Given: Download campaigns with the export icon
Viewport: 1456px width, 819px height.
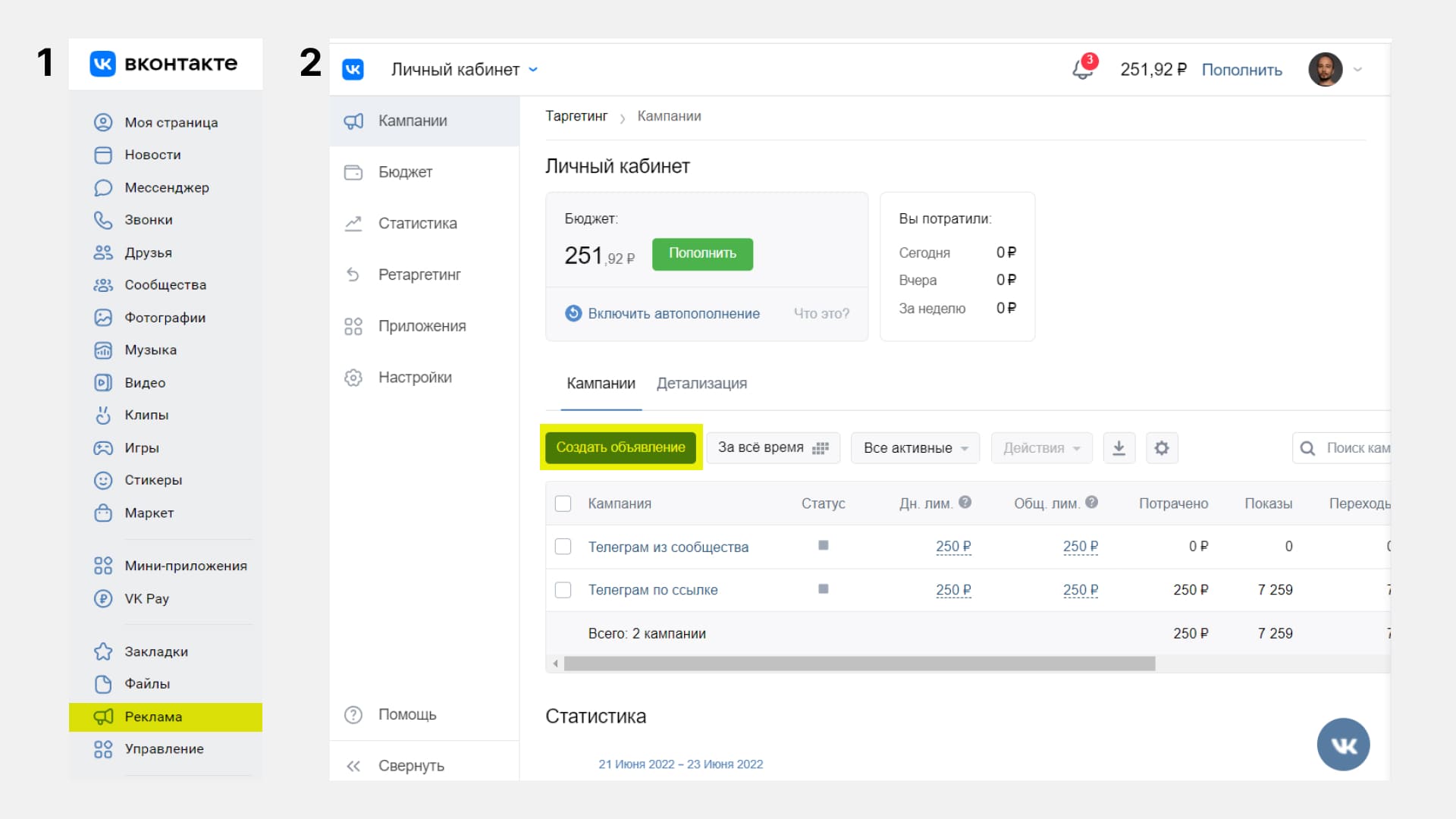Looking at the screenshot, I should (1119, 448).
